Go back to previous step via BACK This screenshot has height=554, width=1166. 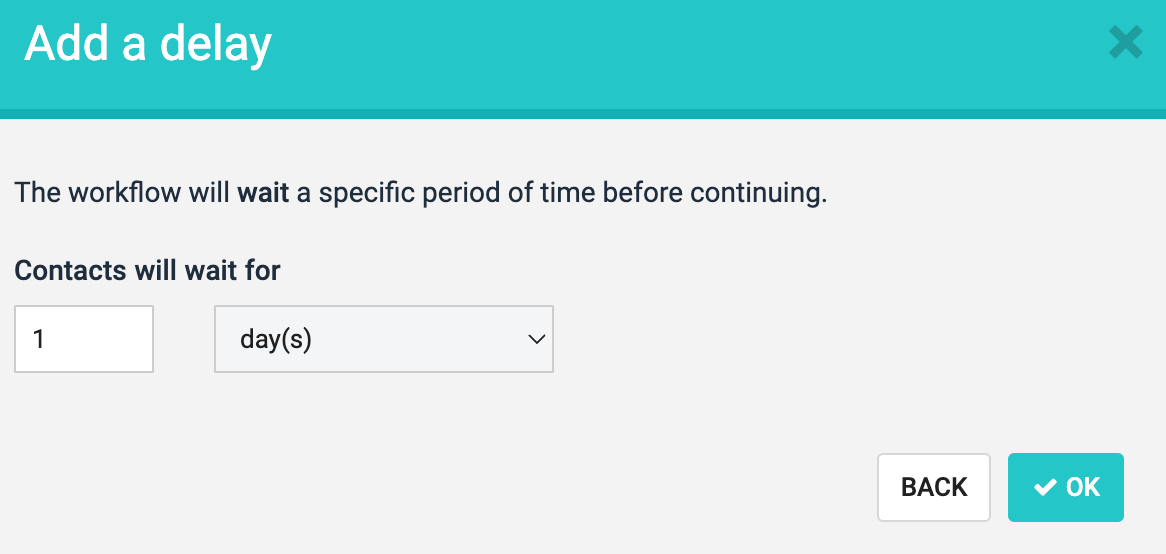[x=934, y=487]
